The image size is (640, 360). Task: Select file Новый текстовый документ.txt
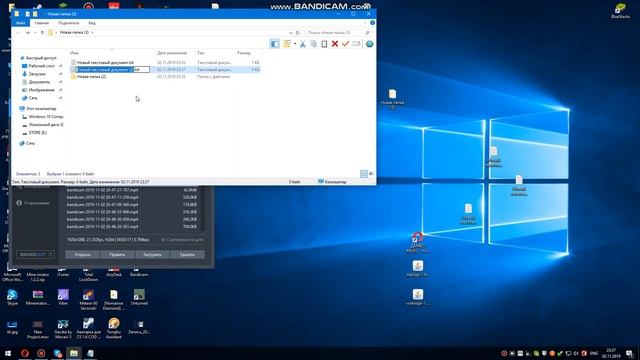point(105,62)
